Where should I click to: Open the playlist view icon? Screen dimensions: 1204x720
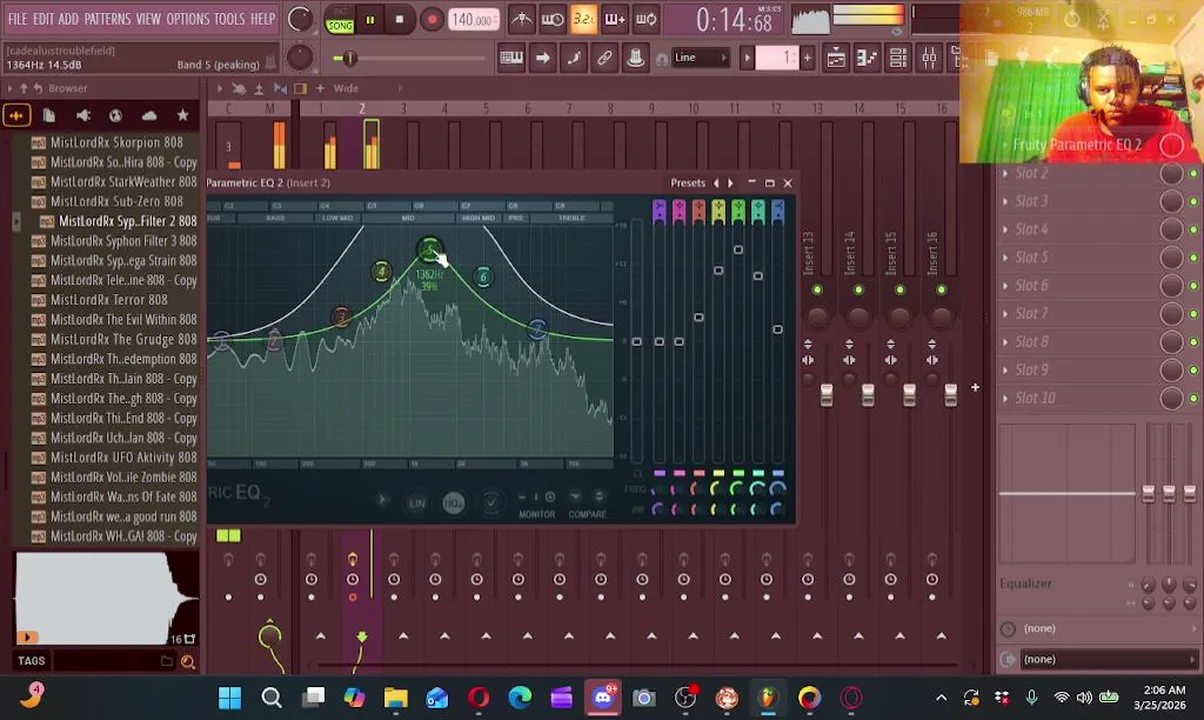click(x=836, y=58)
